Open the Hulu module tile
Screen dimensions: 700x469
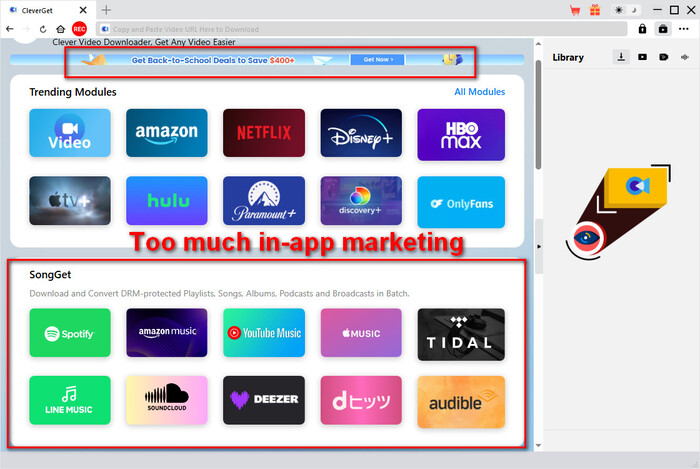point(167,200)
